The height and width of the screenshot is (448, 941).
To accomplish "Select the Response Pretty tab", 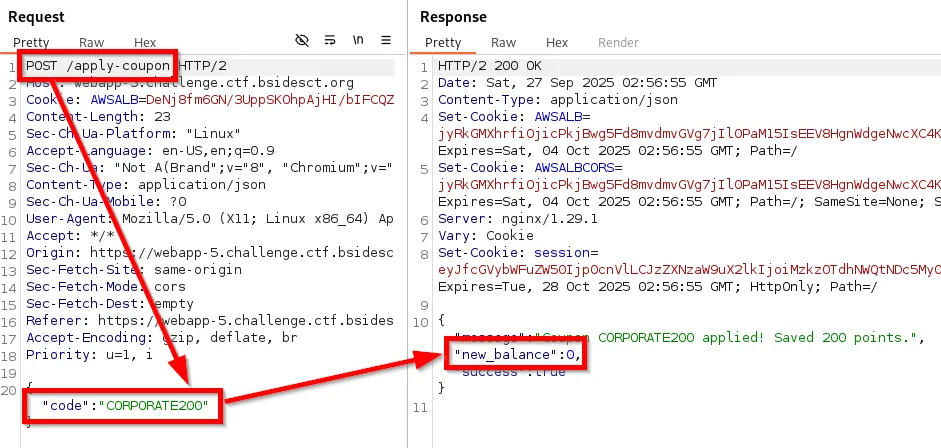I will pyautogui.click(x=443, y=43).
